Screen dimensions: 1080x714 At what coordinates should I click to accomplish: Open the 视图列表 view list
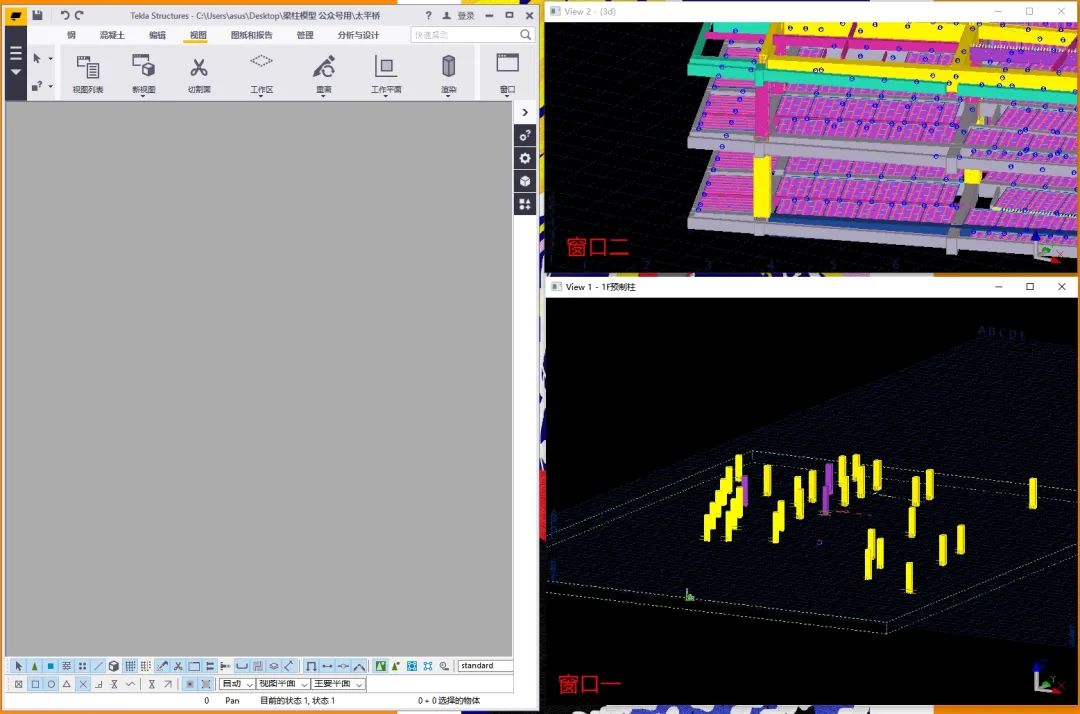point(88,68)
